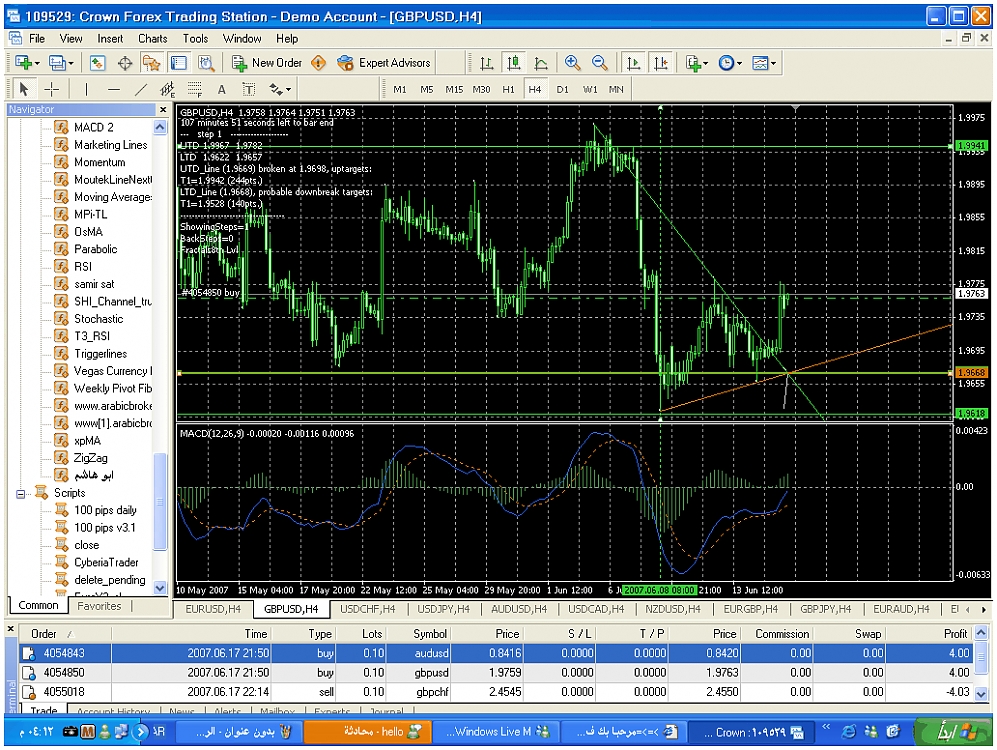Click the New Order button
This screenshot has height=750, width=997.
coord(267,63)
